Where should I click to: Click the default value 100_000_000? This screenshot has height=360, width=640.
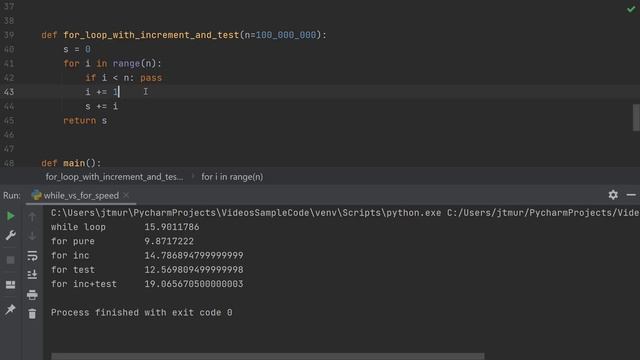pyautogui.click(x=286, y=35)
